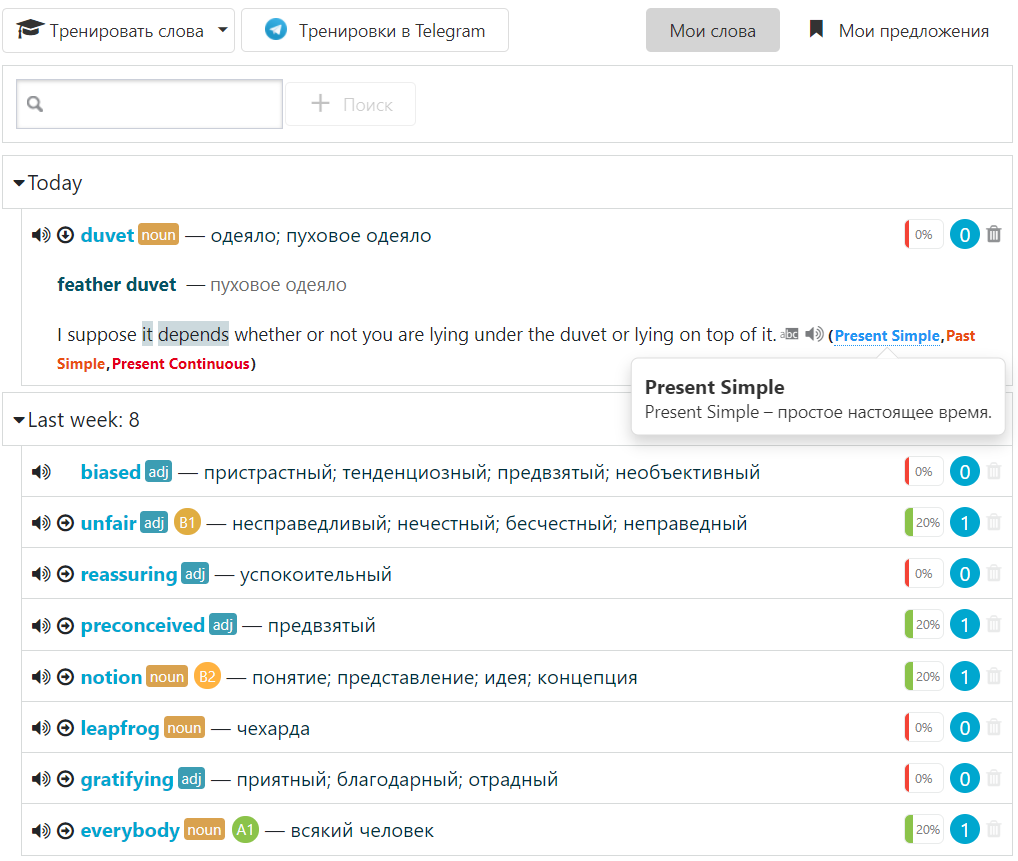
Task: Click the circled arrow icon beside everybody
Action: click(x=66, y=830)
